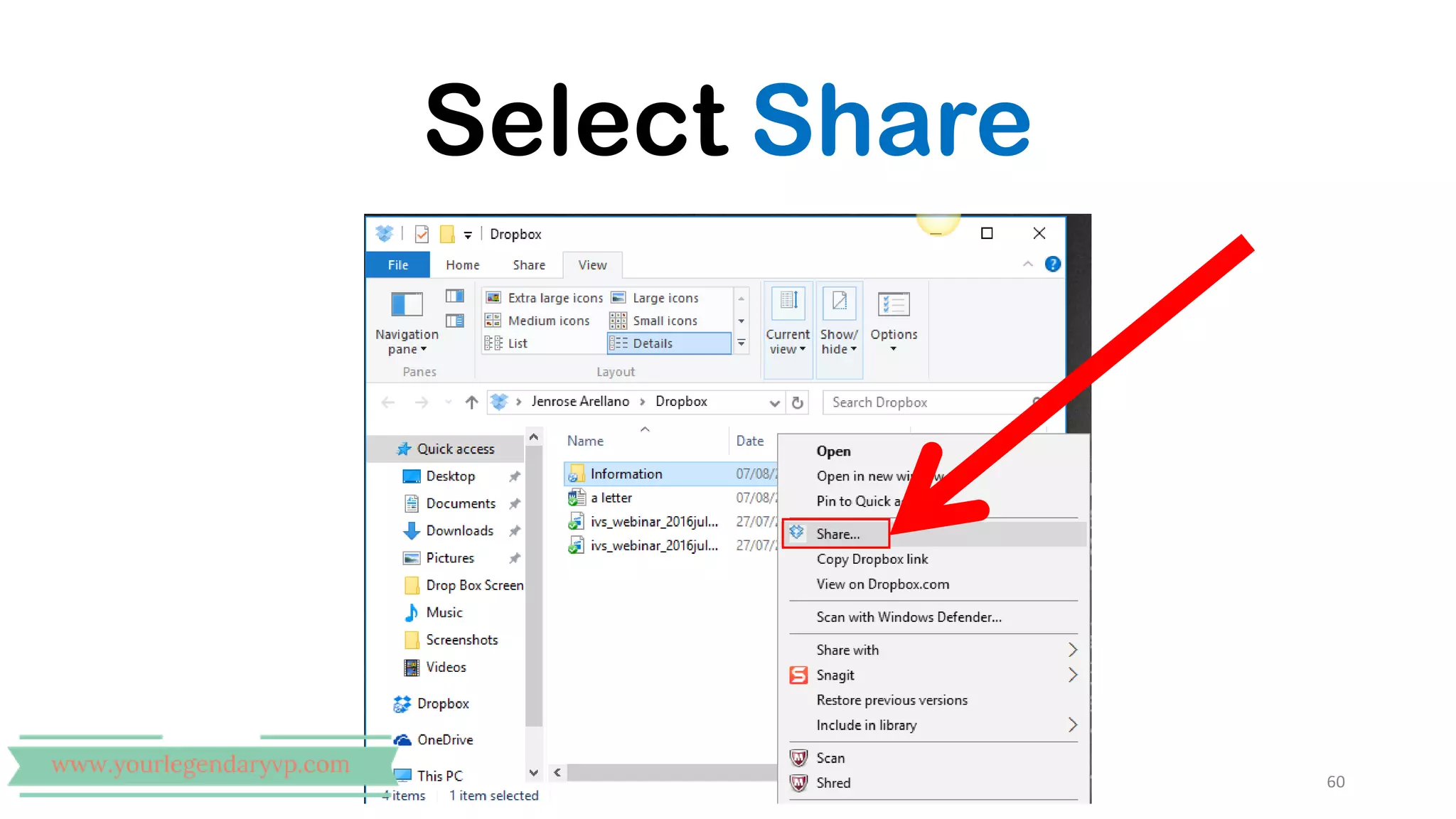The height and width of the screenshot is (819, 1456).
Task: Refresh the Dropbox folder view
Action: coord(798,402)
